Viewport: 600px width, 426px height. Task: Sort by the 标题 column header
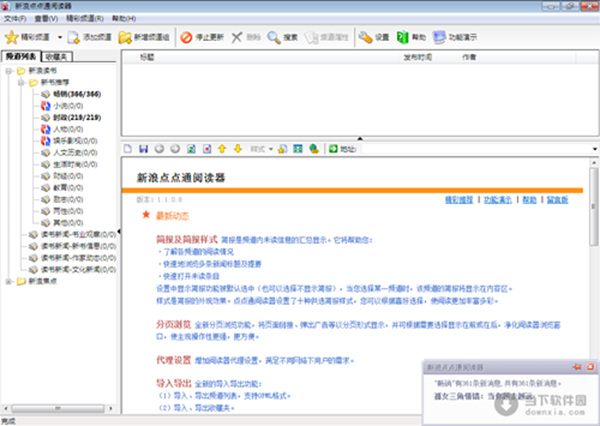click(x=147, y=57)
